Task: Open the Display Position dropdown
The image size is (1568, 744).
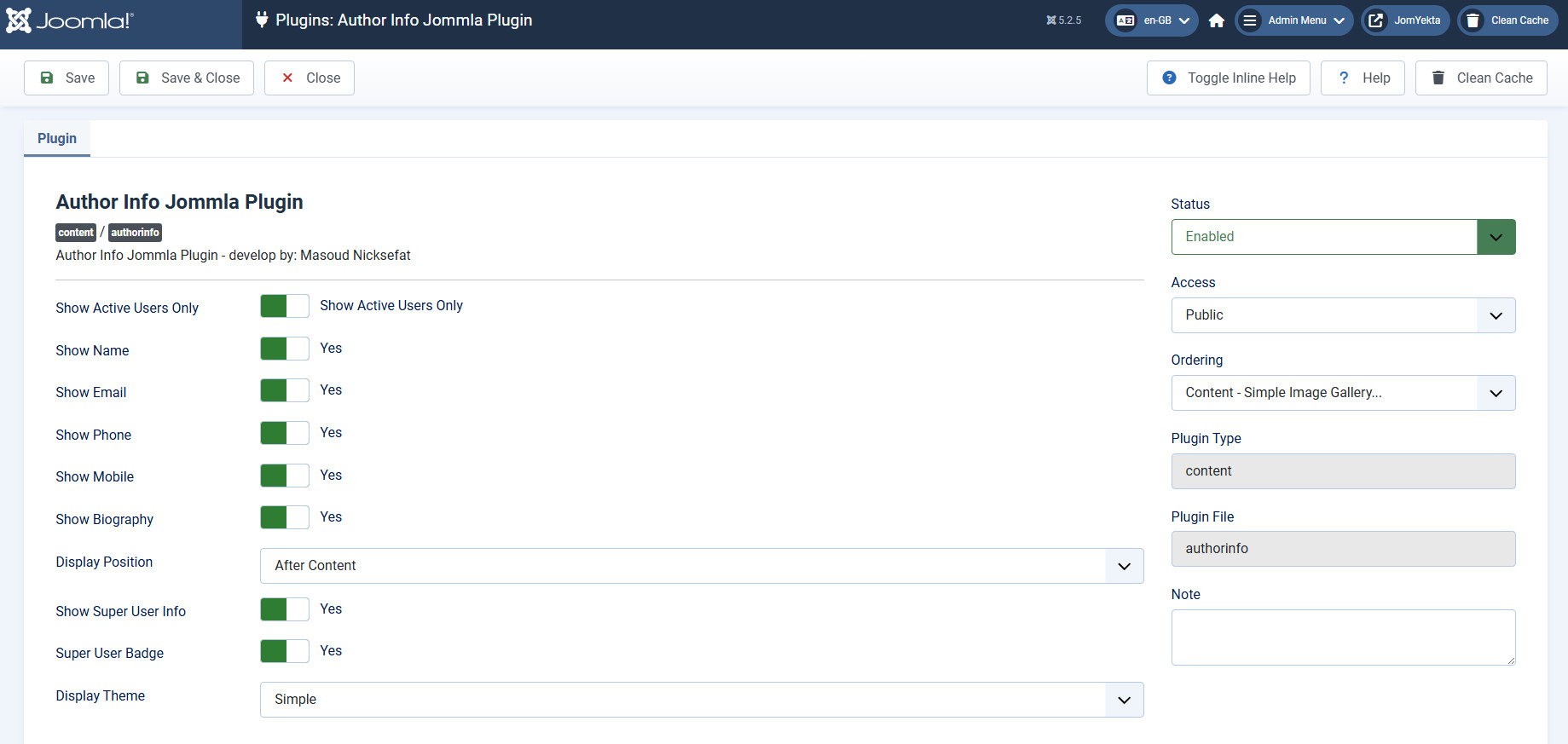Action: [701, 566]
